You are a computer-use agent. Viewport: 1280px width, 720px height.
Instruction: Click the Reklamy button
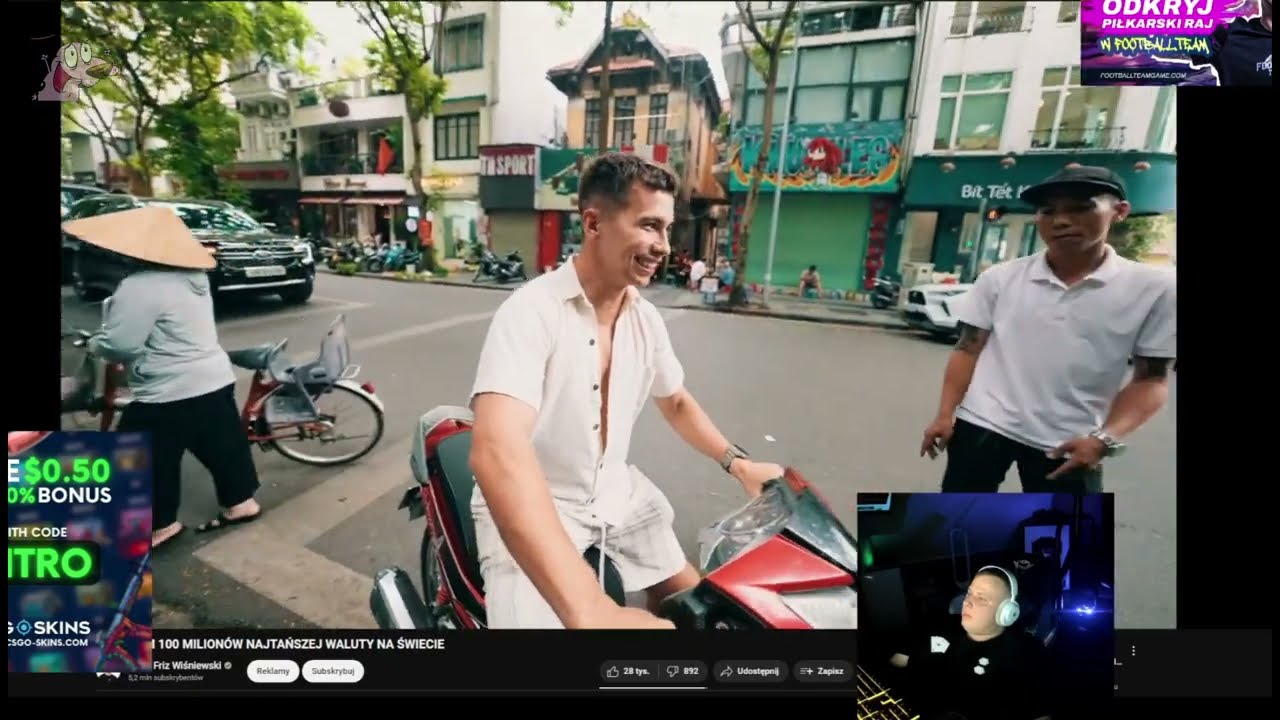[x=273, y=671]
